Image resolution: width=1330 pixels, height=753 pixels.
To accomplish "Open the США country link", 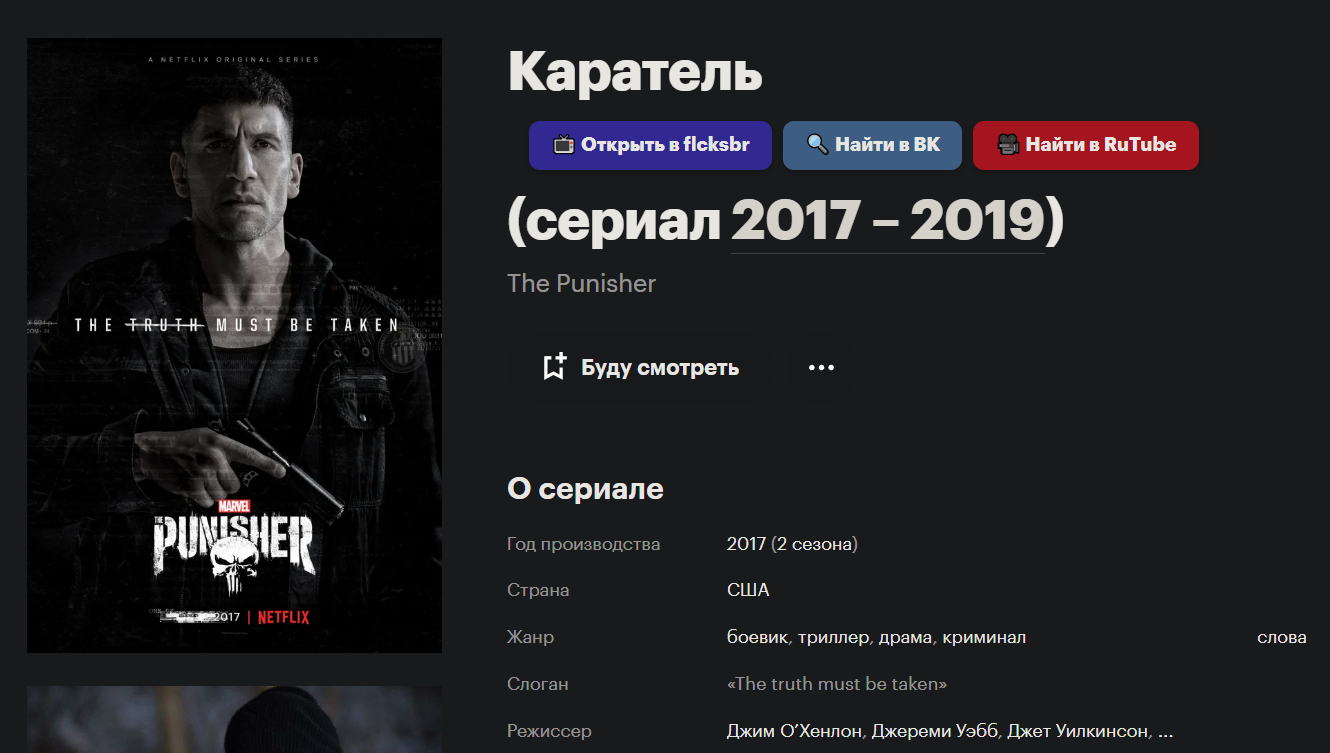I will [x=748, y=590].
